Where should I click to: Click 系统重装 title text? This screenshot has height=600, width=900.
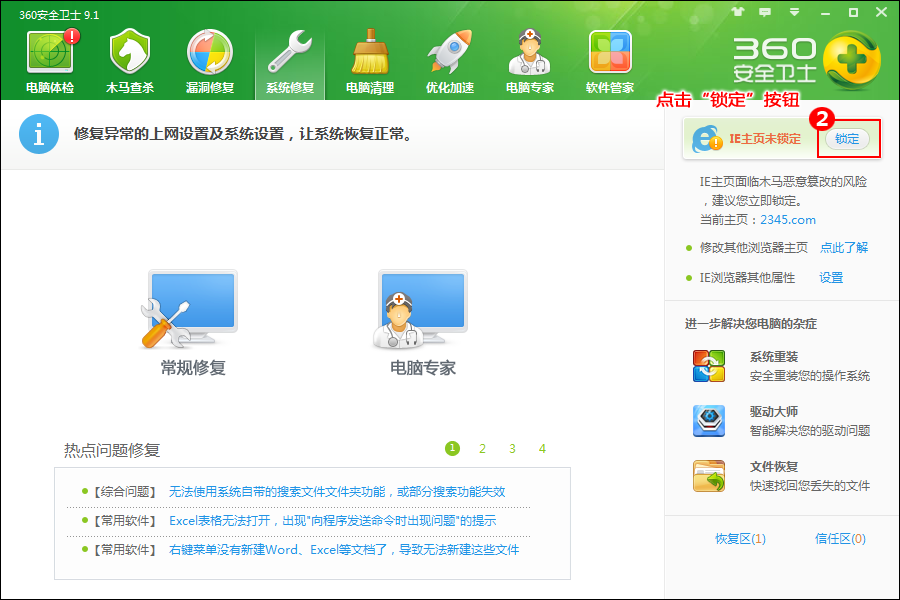pyautogui.click(x=774, y=357)
